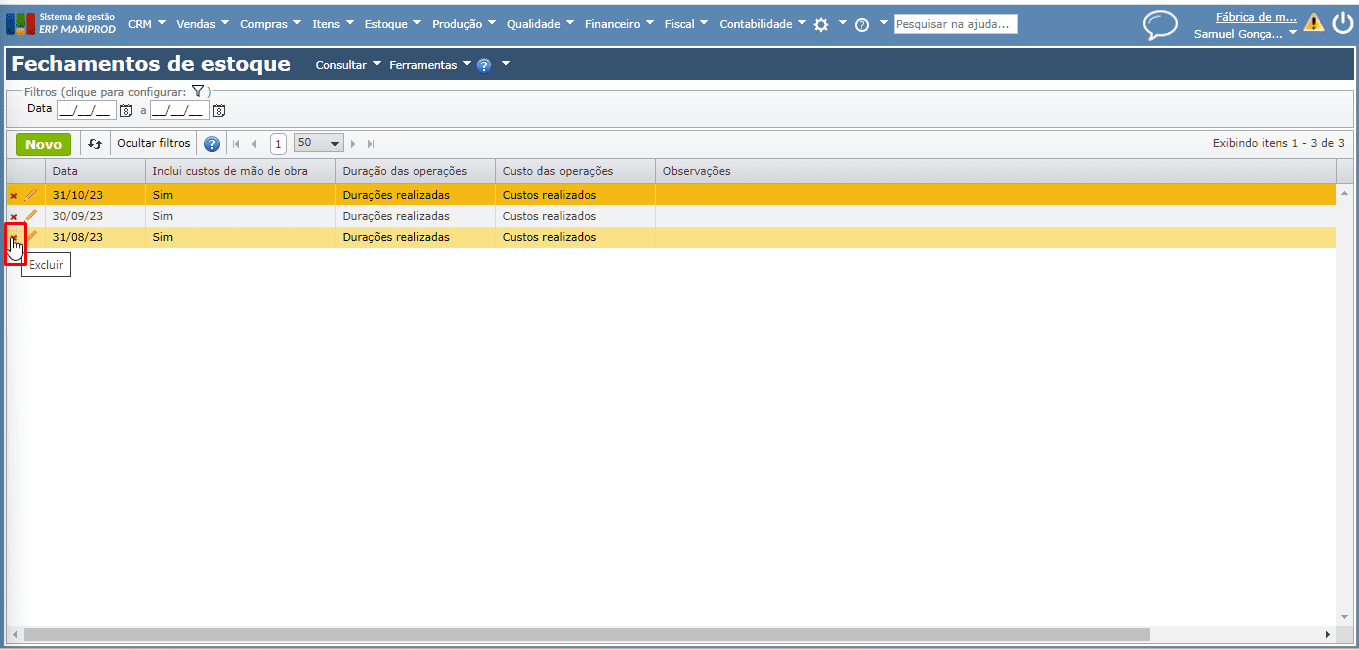Image resolution: width=1359 pixels, height=650 pixels.
Task: Open the Financeiro menu
Action: tap(619, 24)
